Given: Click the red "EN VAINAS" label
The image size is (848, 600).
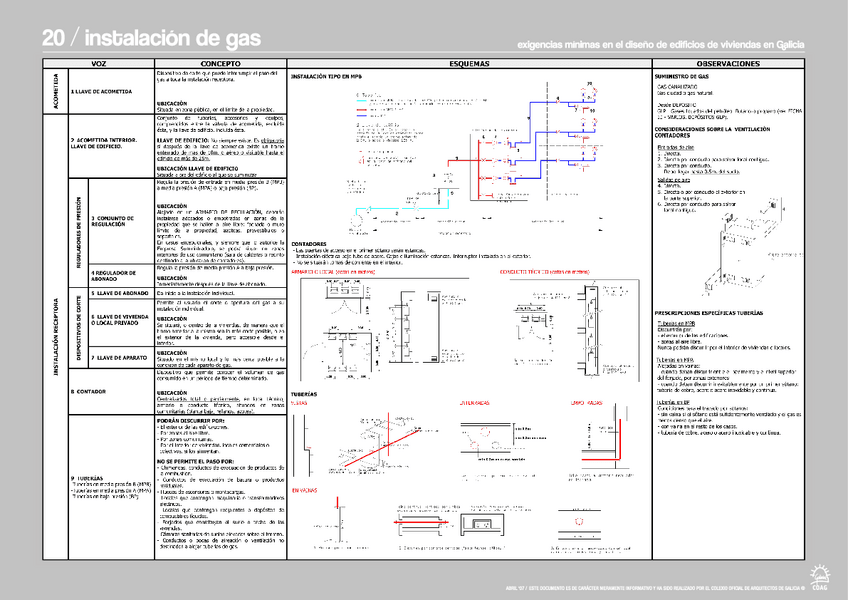Looking at the screenshot, I should click(304, 490).
